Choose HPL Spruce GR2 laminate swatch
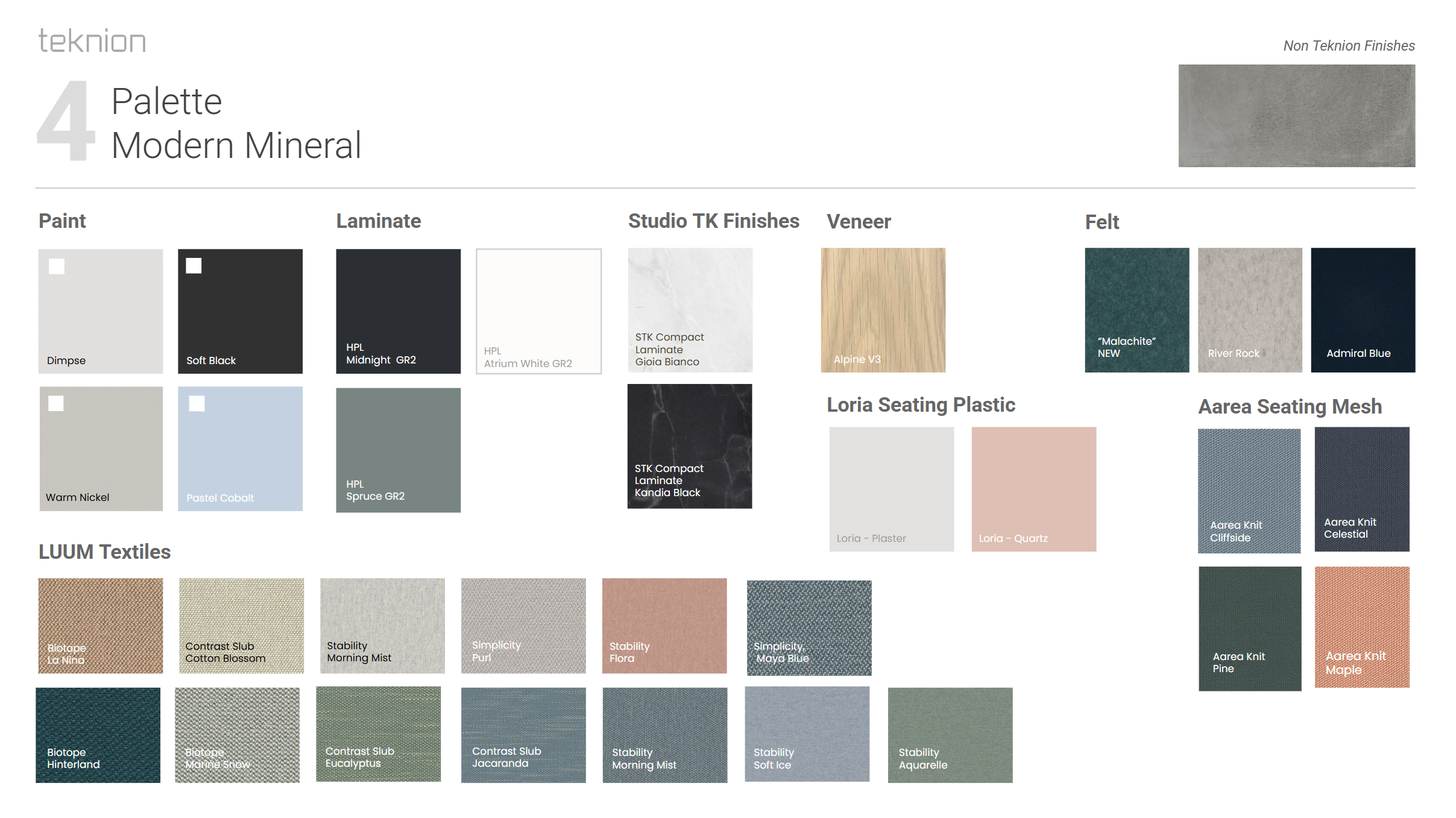The height and width of the screenshot is (818, 1456). click(399, 450)
